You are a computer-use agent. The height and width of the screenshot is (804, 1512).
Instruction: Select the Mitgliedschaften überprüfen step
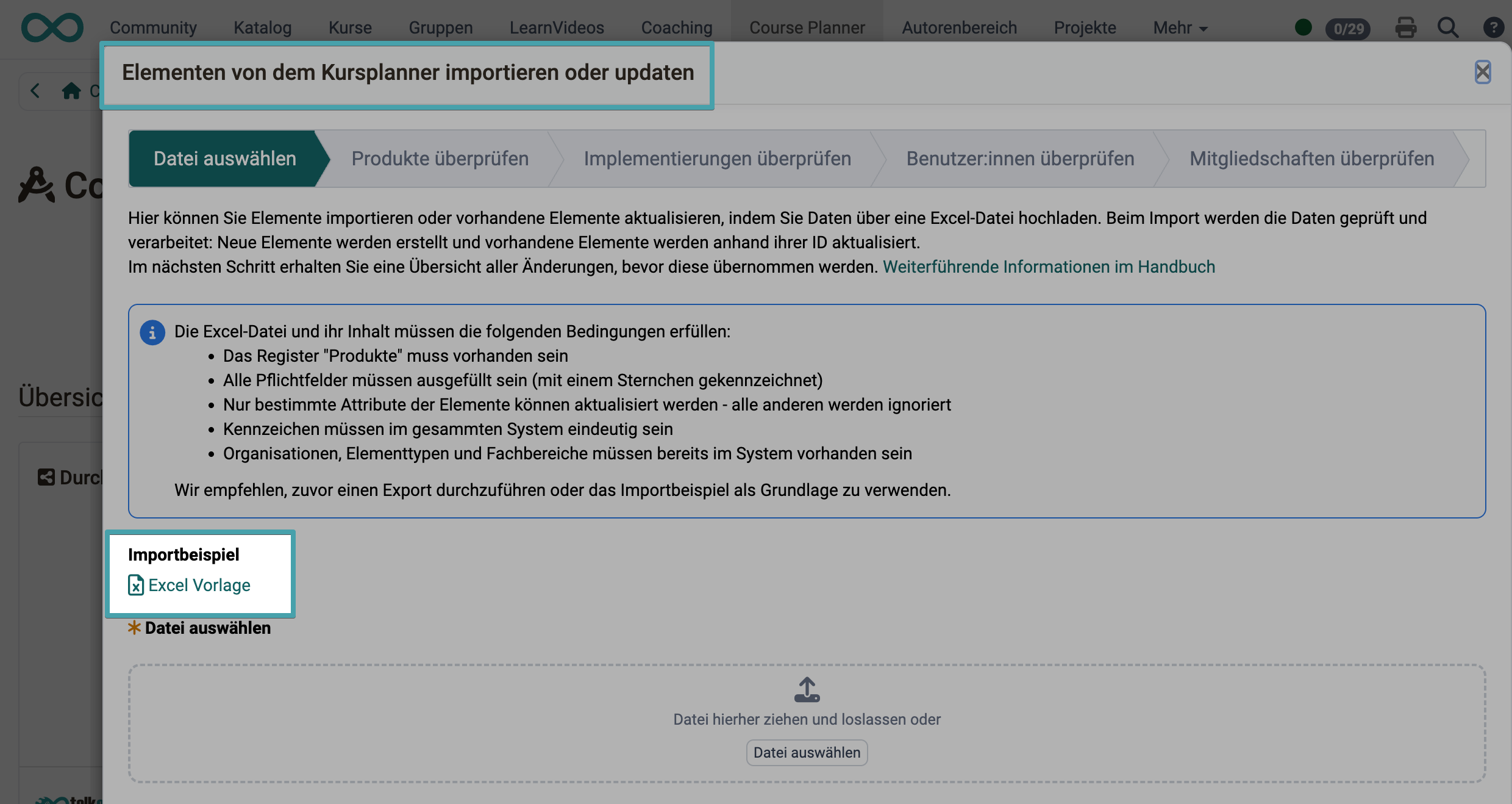coord(1312,159)
